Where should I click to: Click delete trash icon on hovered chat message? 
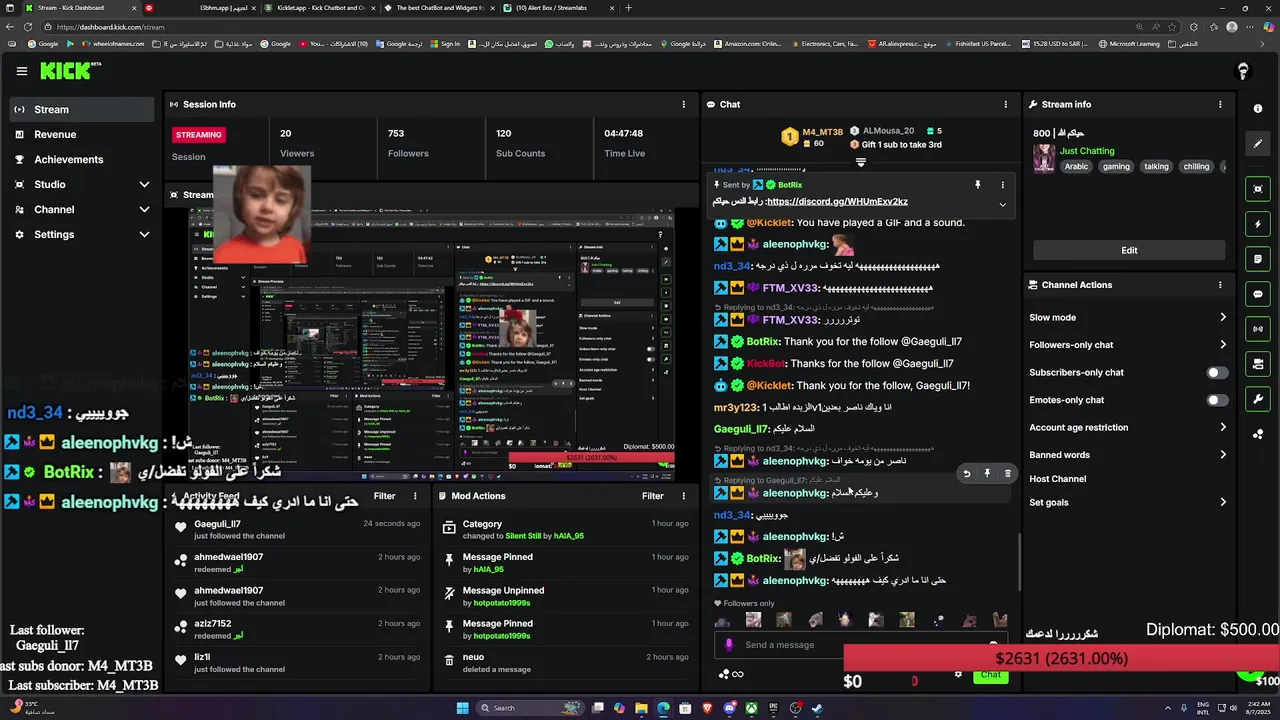(1007, 474)
